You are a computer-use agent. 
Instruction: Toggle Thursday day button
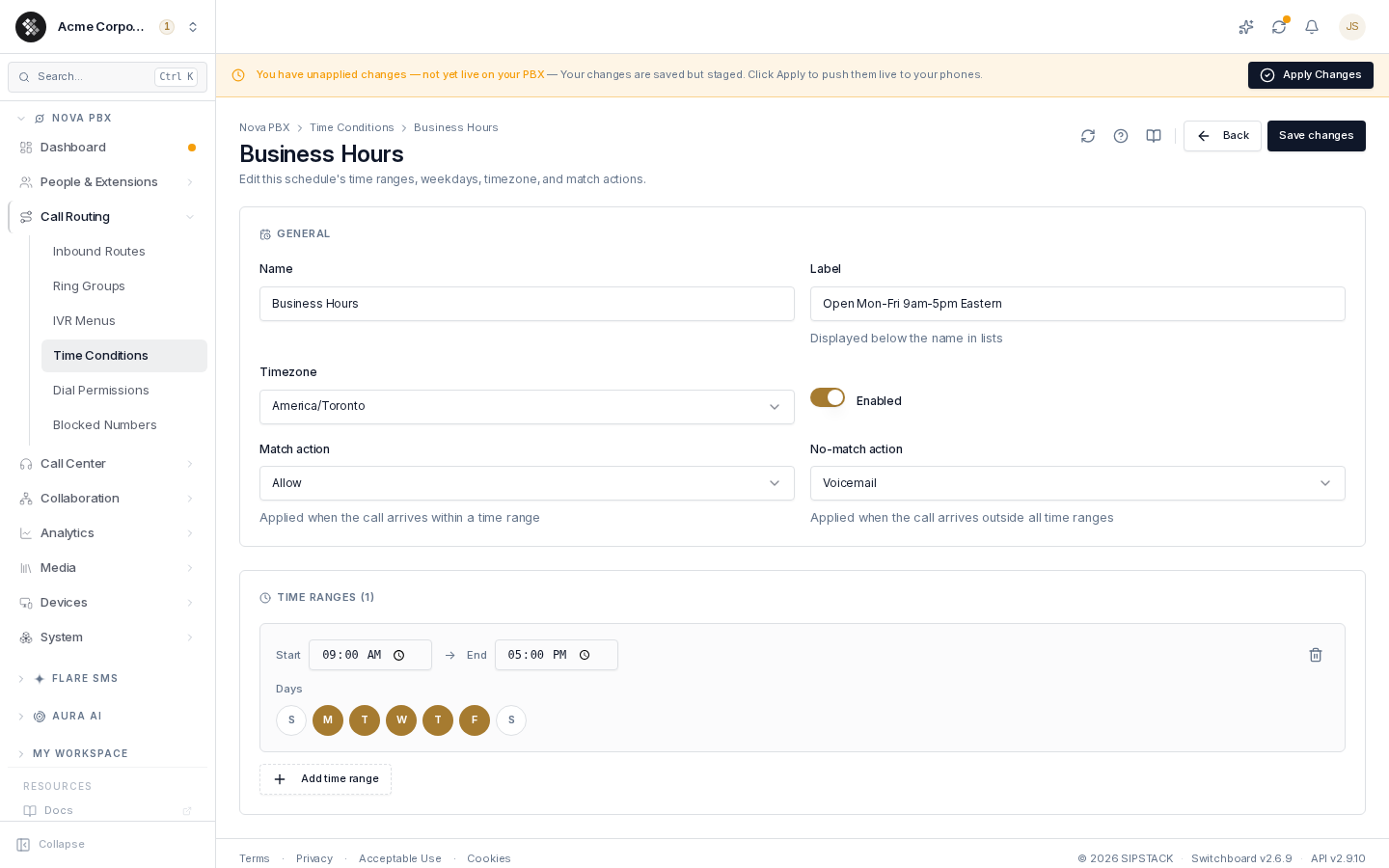click(x=438, y=720)
